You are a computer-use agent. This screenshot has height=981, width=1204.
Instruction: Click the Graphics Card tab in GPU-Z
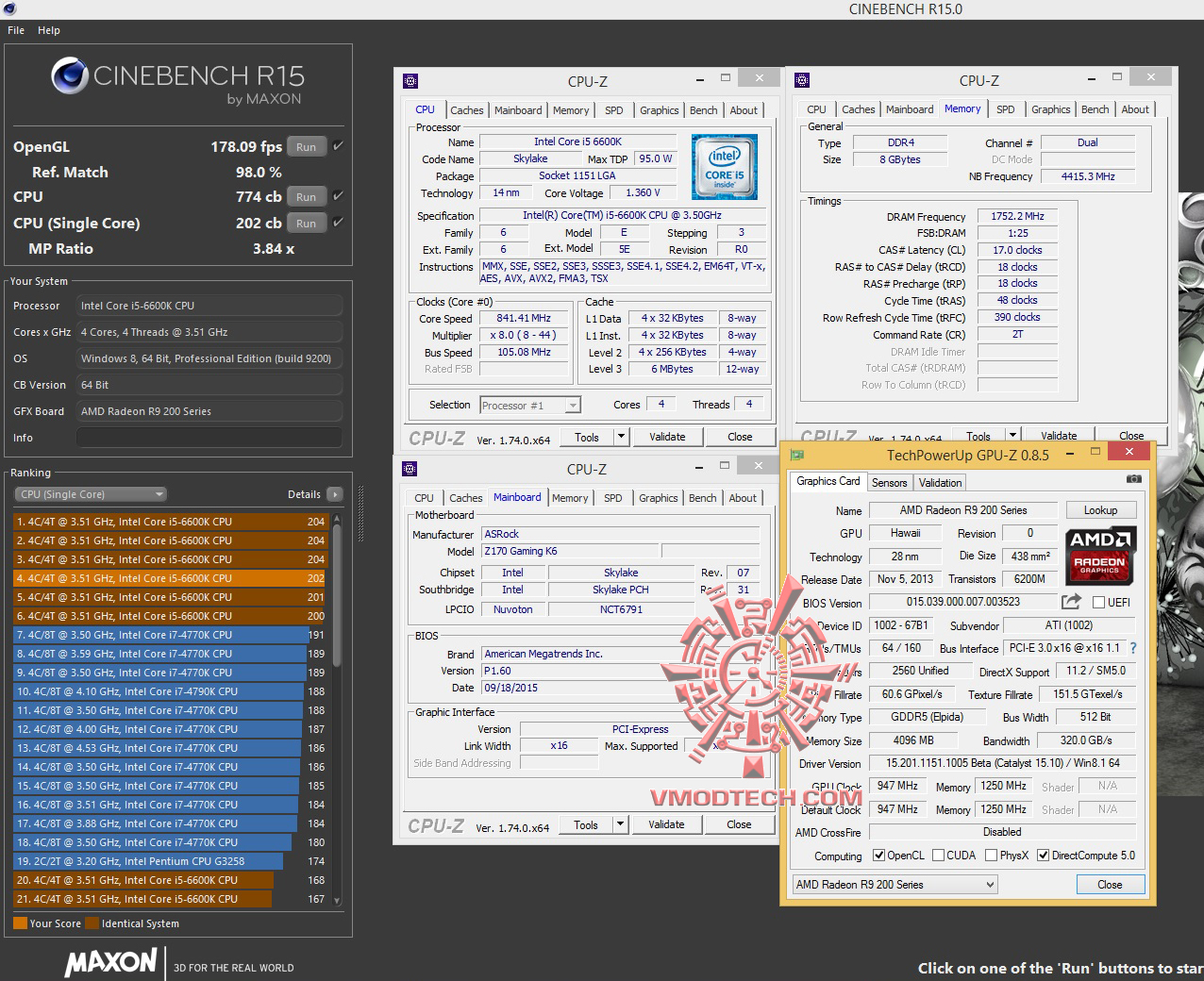pyautogui.click(x=828, y=481)
